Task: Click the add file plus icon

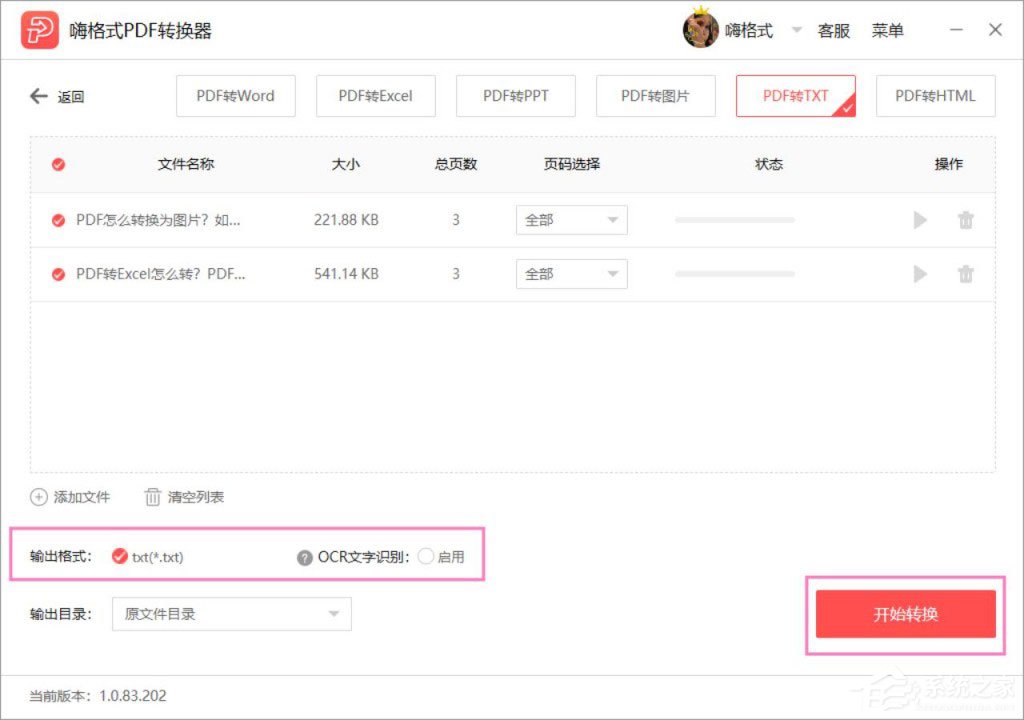Action: click(38, 497)
